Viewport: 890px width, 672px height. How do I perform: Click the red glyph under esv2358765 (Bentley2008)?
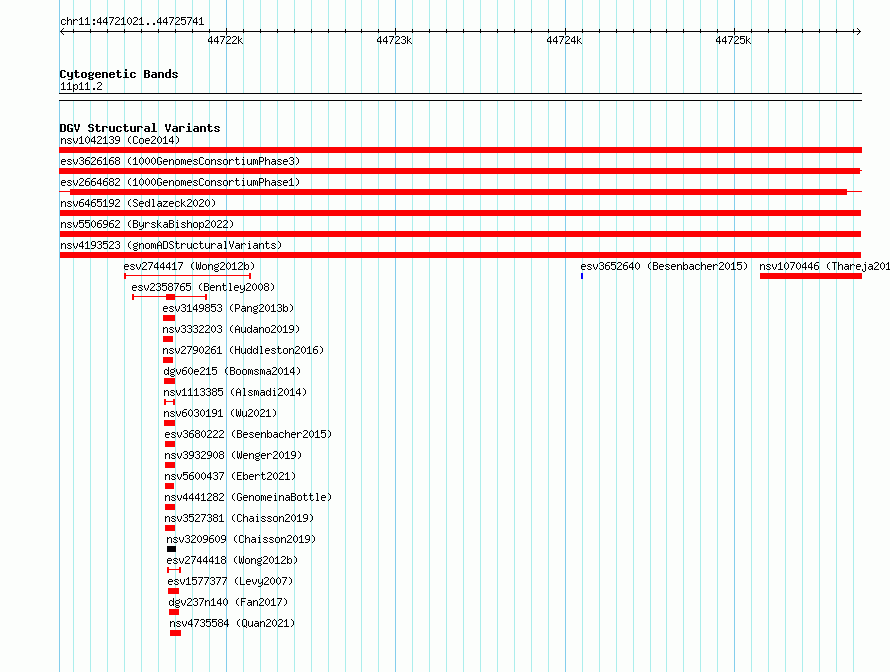(170, 297)
